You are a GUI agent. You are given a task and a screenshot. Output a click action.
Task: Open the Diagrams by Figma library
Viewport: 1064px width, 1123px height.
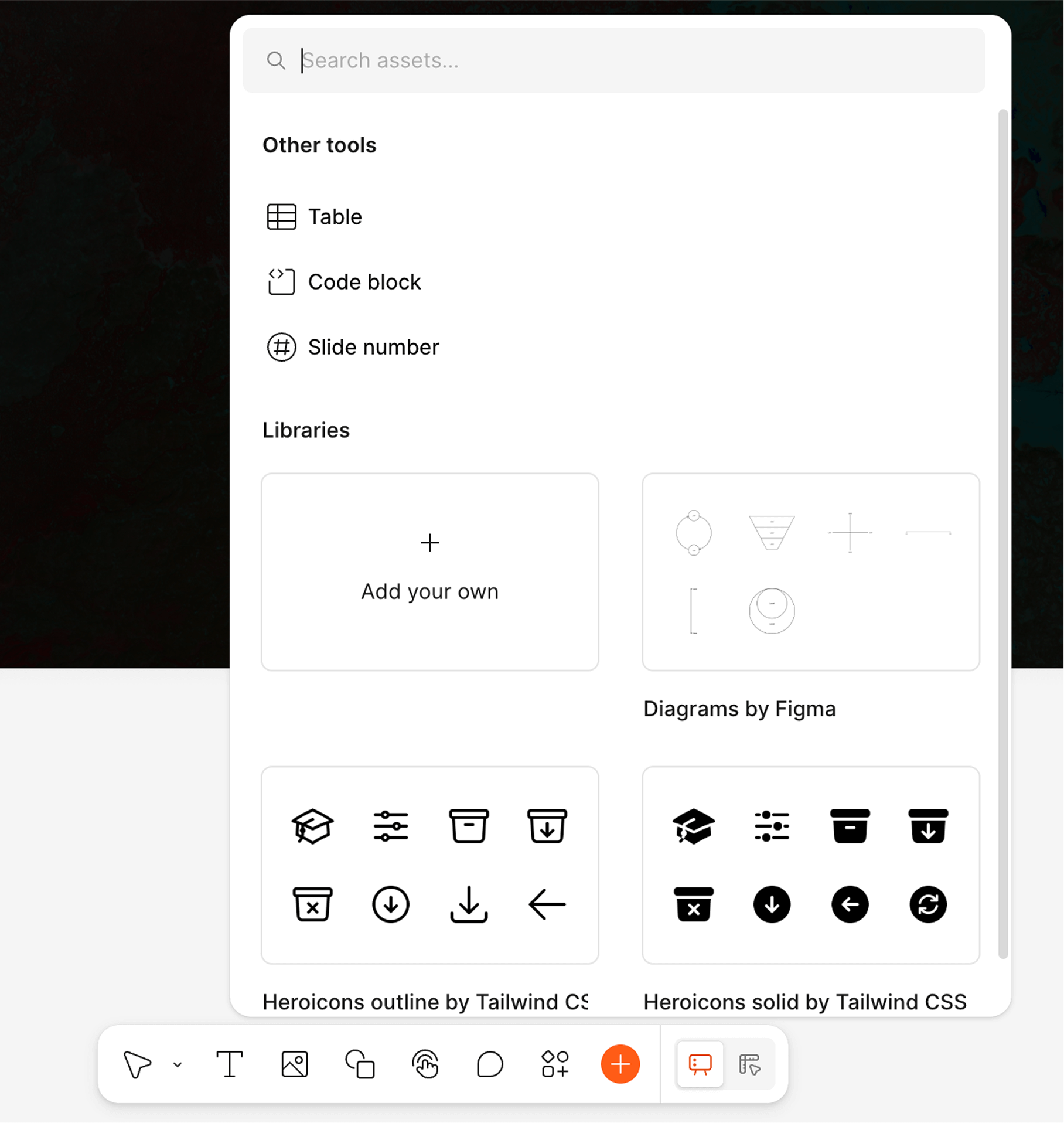[x=810, y=571]
